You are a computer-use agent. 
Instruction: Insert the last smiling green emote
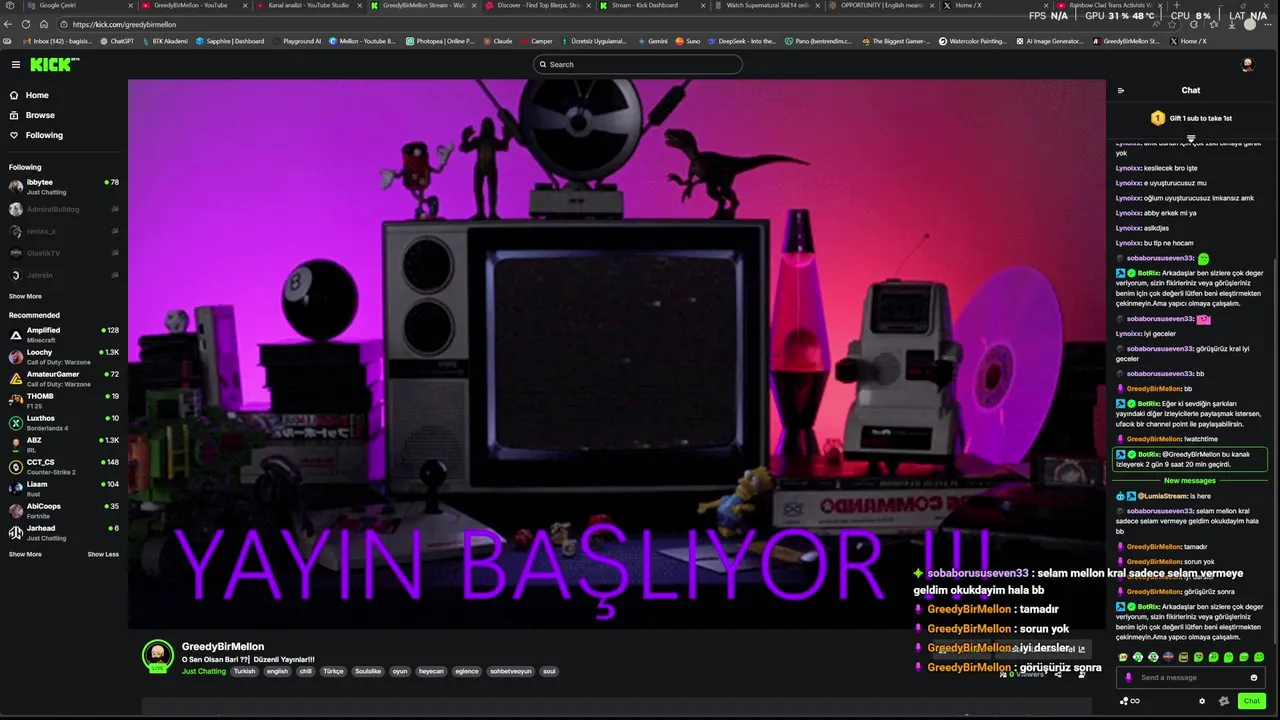1259,657
